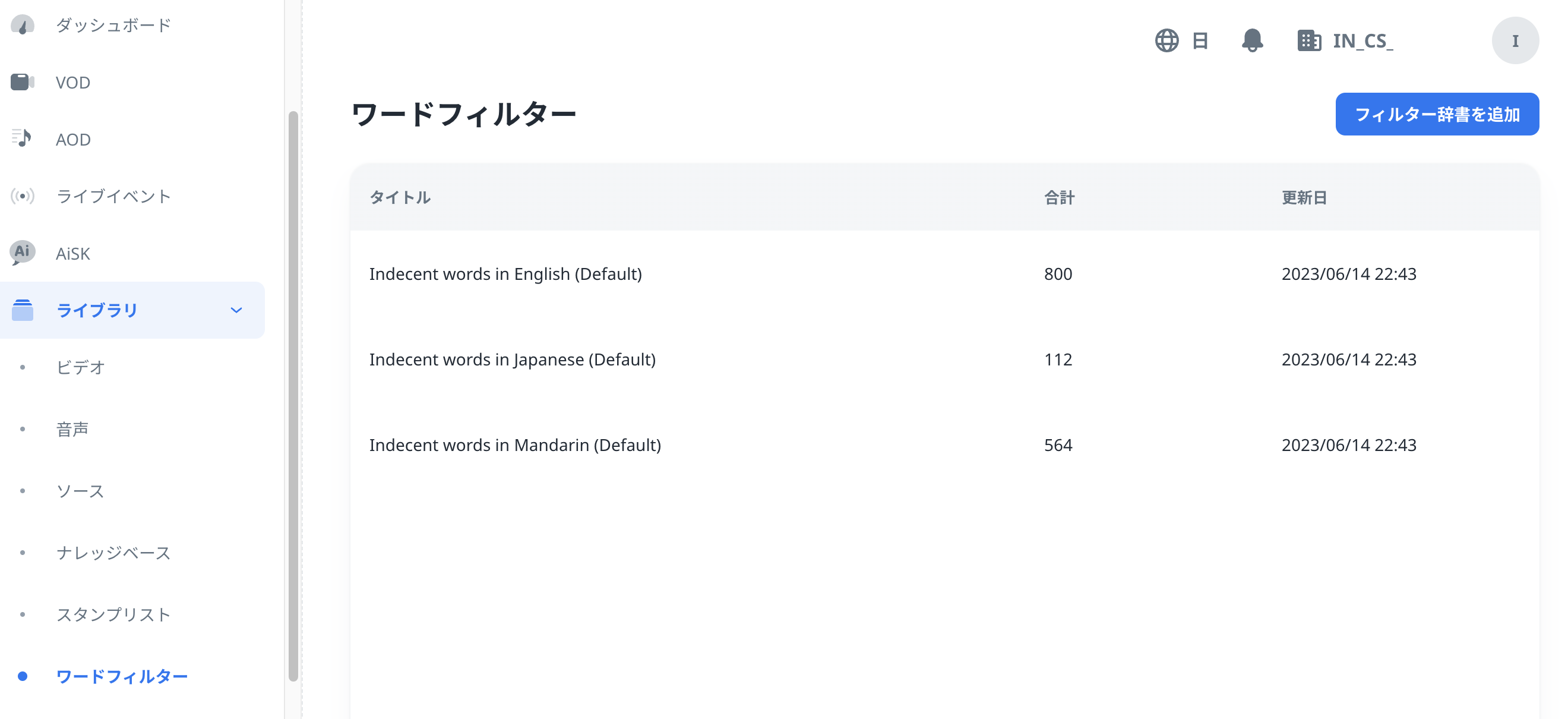Open the language globe icon
The image size is (1568, 719).
[1168, 40]
